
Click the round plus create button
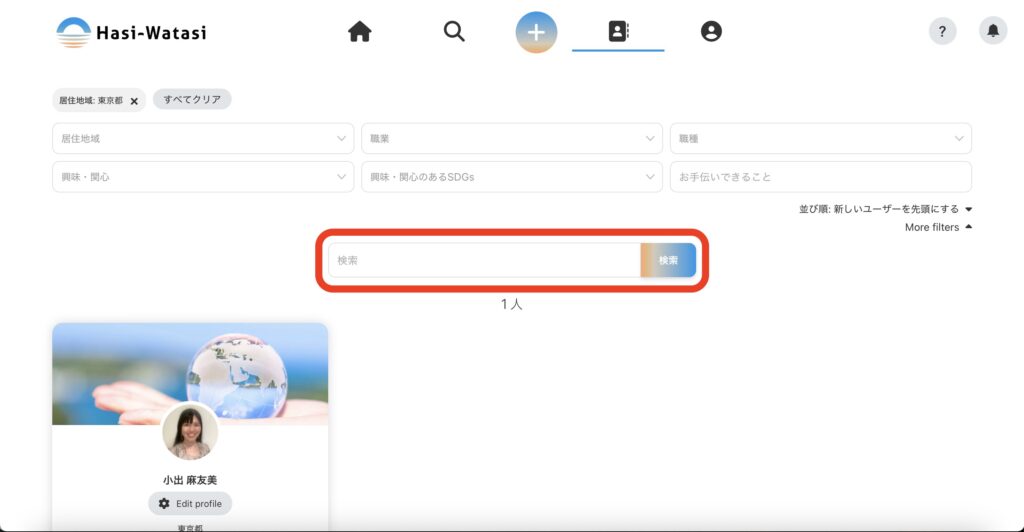point(536,32)
